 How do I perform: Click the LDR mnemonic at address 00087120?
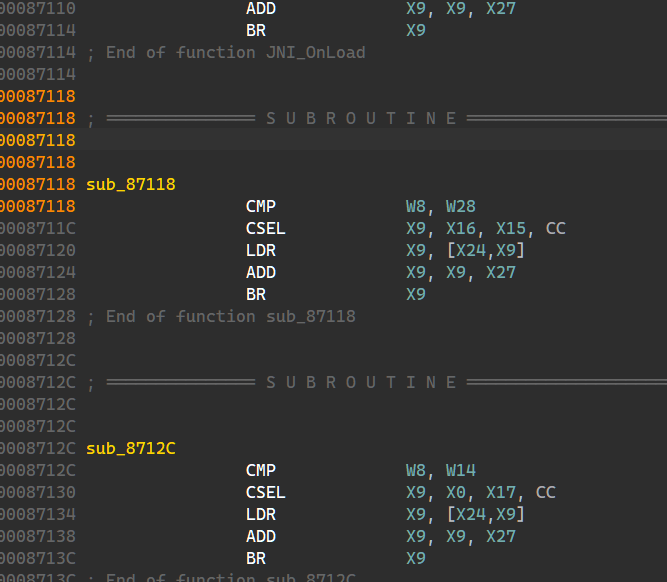[261, 250]
